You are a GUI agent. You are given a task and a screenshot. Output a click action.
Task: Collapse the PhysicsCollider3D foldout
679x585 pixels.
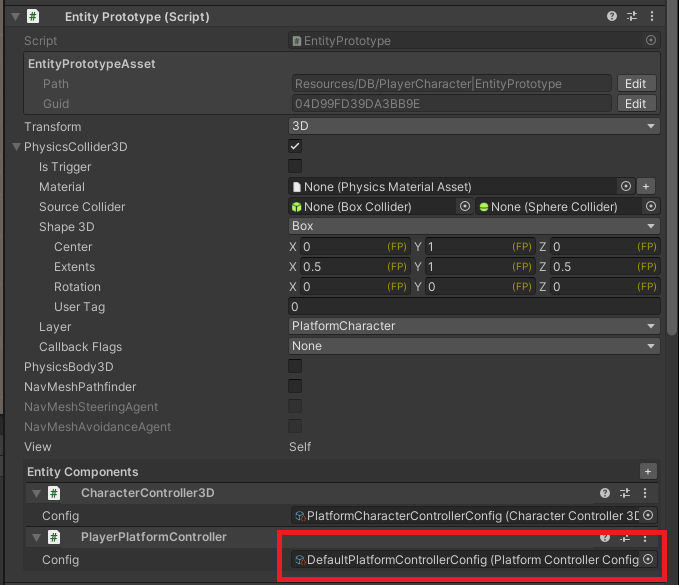(16, 147)
